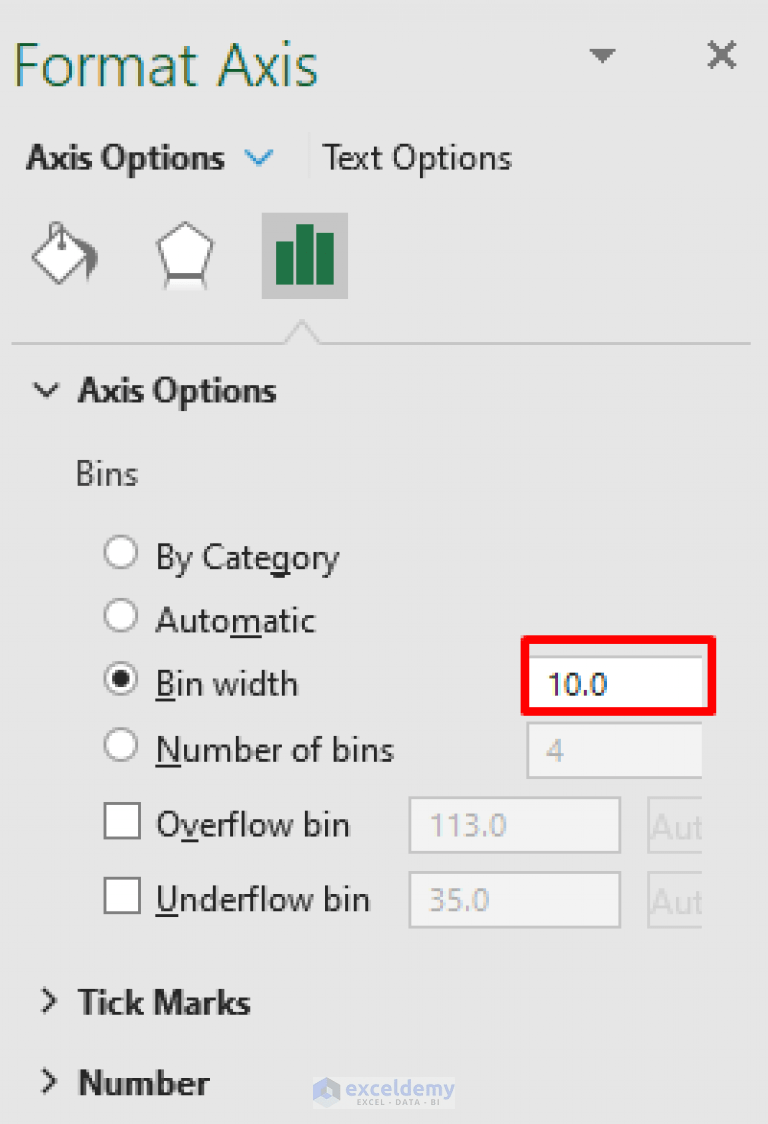Switch to the Text Options tab
Screen dimensions: 768x1124
click(x=417, y=157)
